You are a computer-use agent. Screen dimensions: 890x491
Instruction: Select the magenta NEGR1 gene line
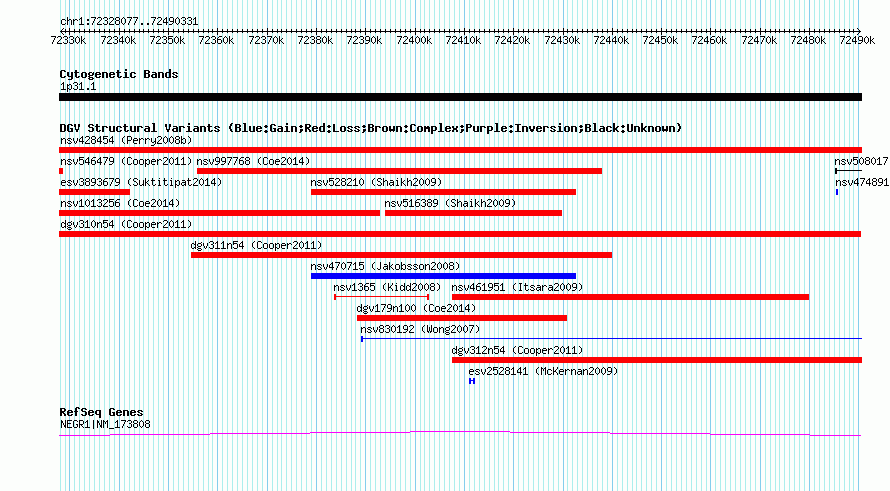[460, 434]
